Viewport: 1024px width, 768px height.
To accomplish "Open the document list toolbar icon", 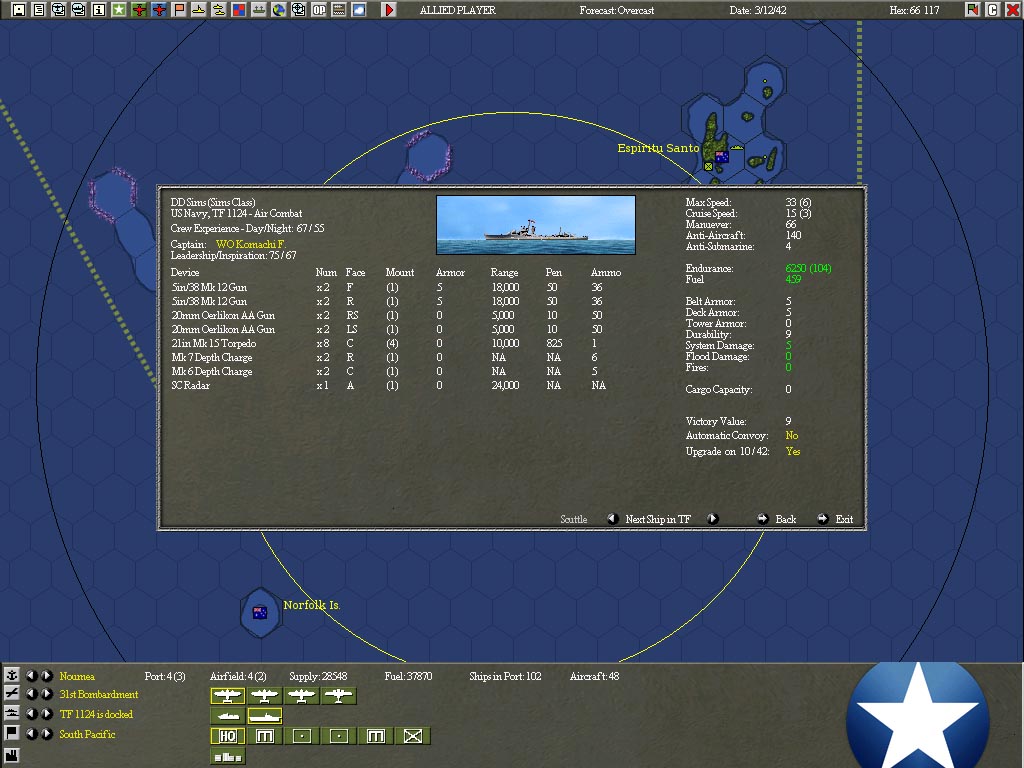I will (x=39, y=10).
